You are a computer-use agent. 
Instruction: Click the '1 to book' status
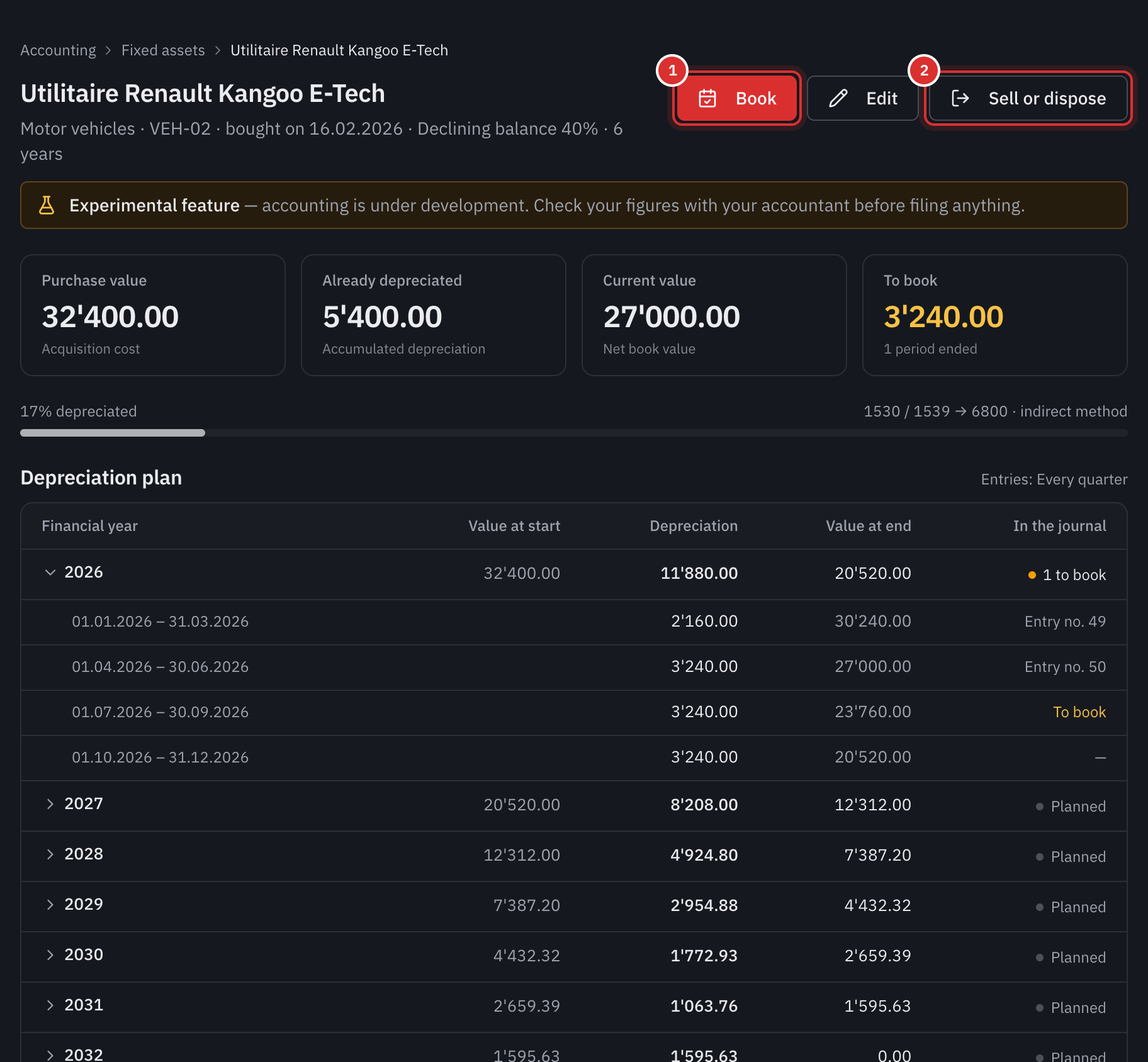pyautogui.click(x=1067, y=575)
